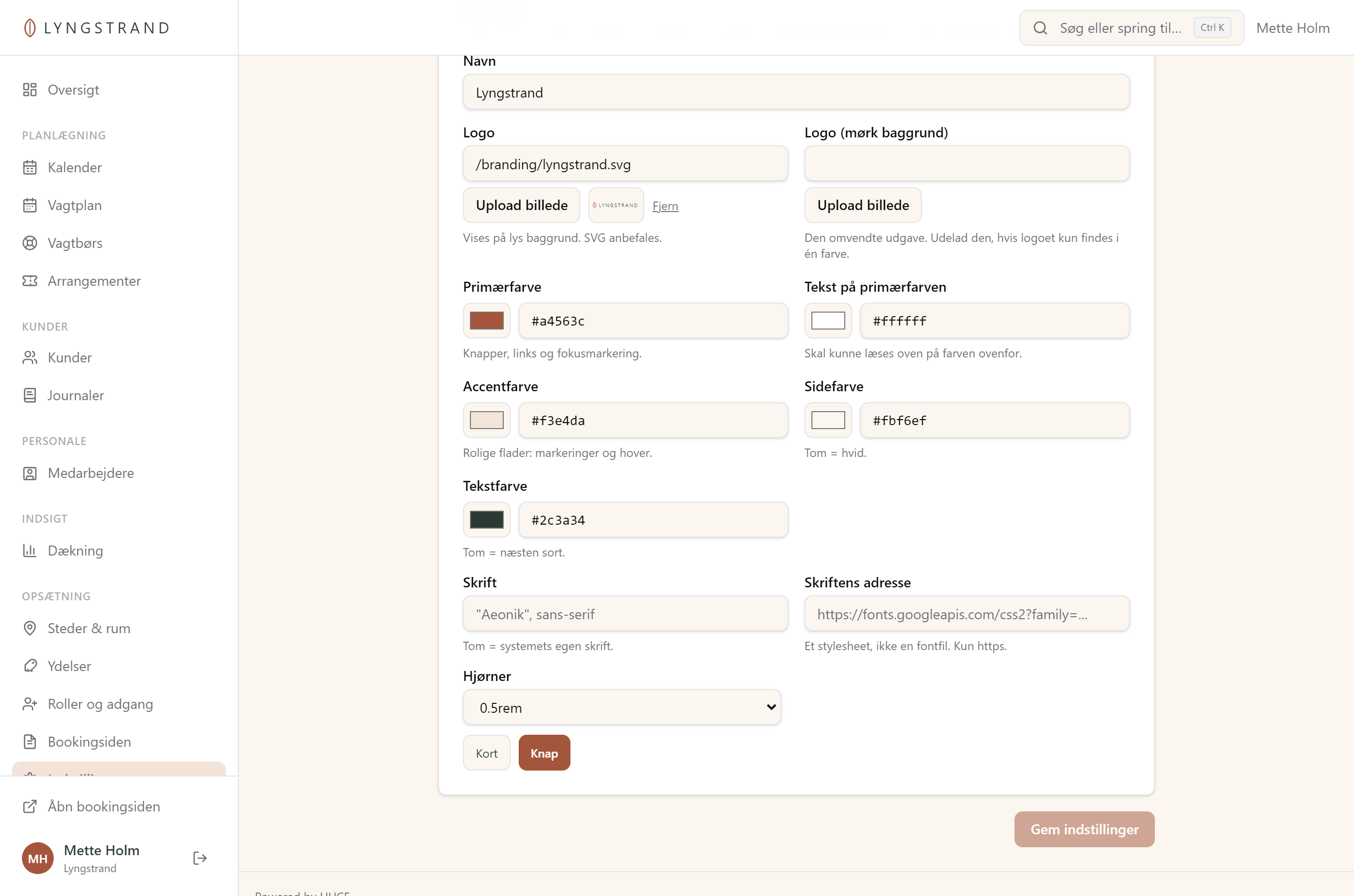Click the Steder & rum pin icon

pos(30,629)
